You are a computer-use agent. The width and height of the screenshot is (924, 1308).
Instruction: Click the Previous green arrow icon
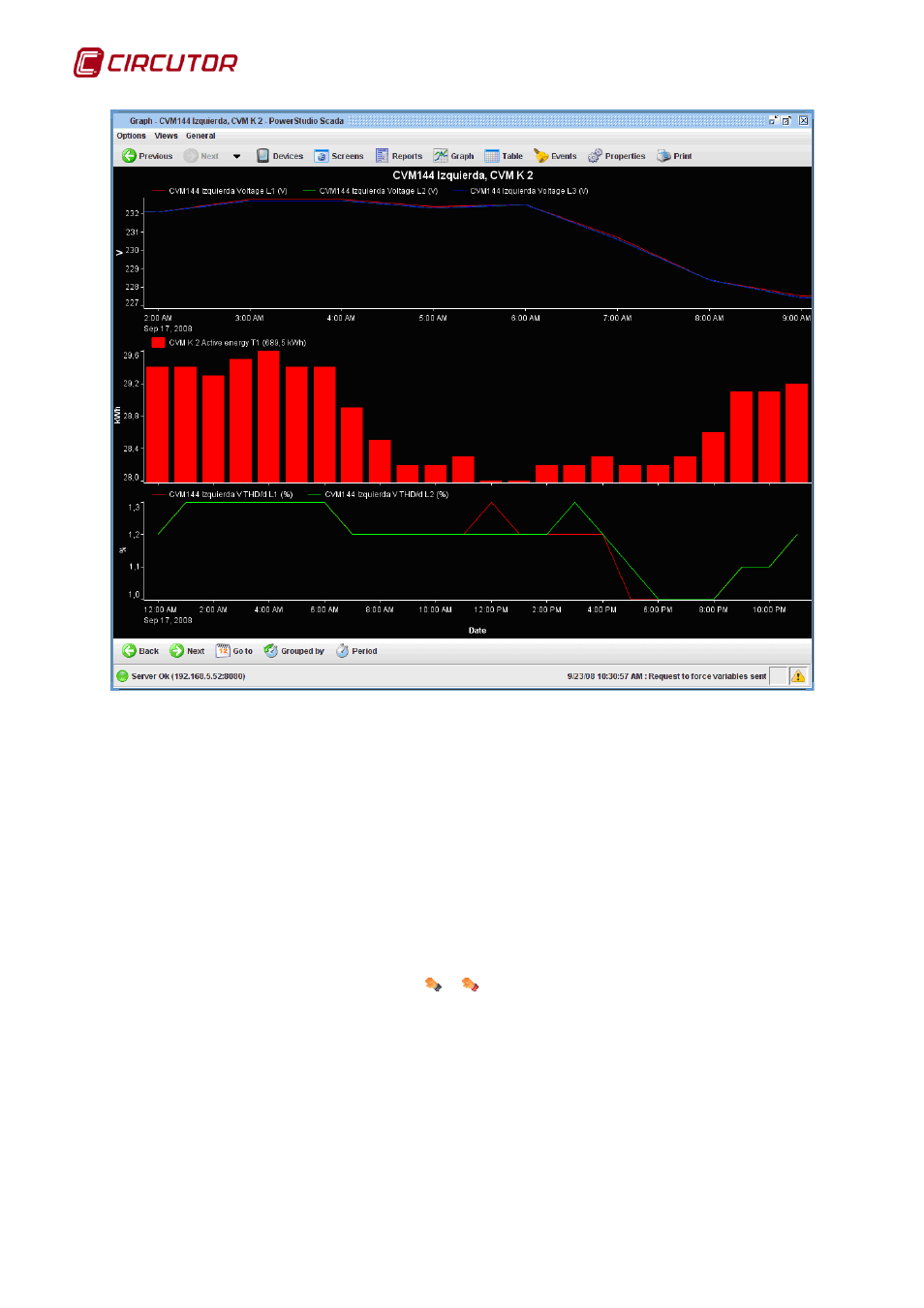129,156
